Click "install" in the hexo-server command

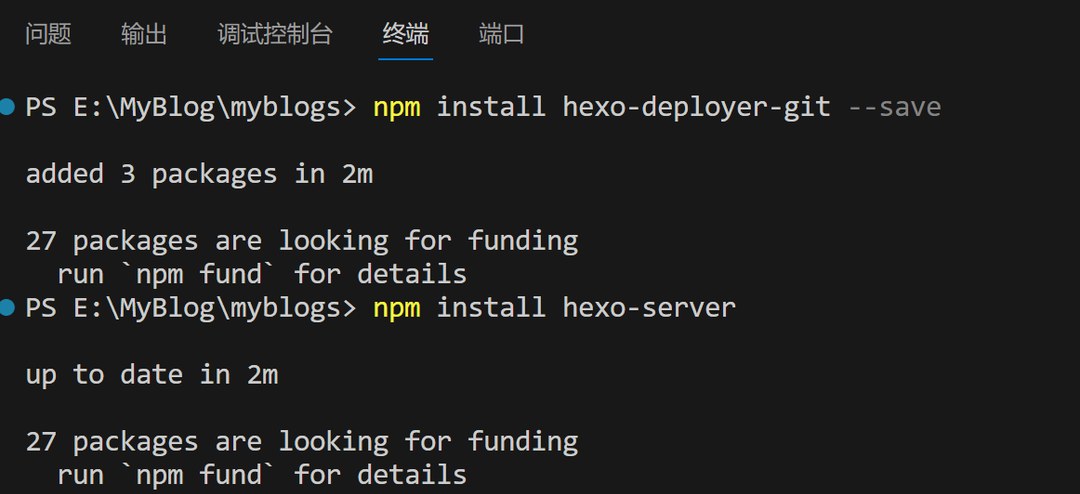click(x=491, y=308)
